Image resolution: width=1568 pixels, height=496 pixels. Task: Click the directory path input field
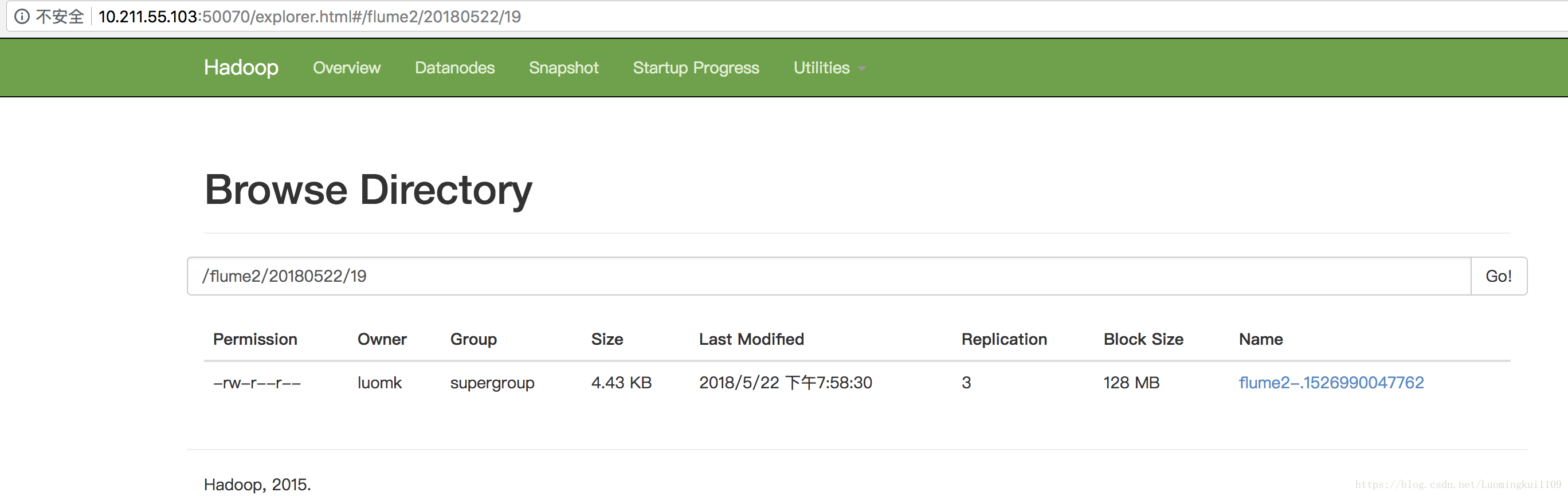coord(829,276)
